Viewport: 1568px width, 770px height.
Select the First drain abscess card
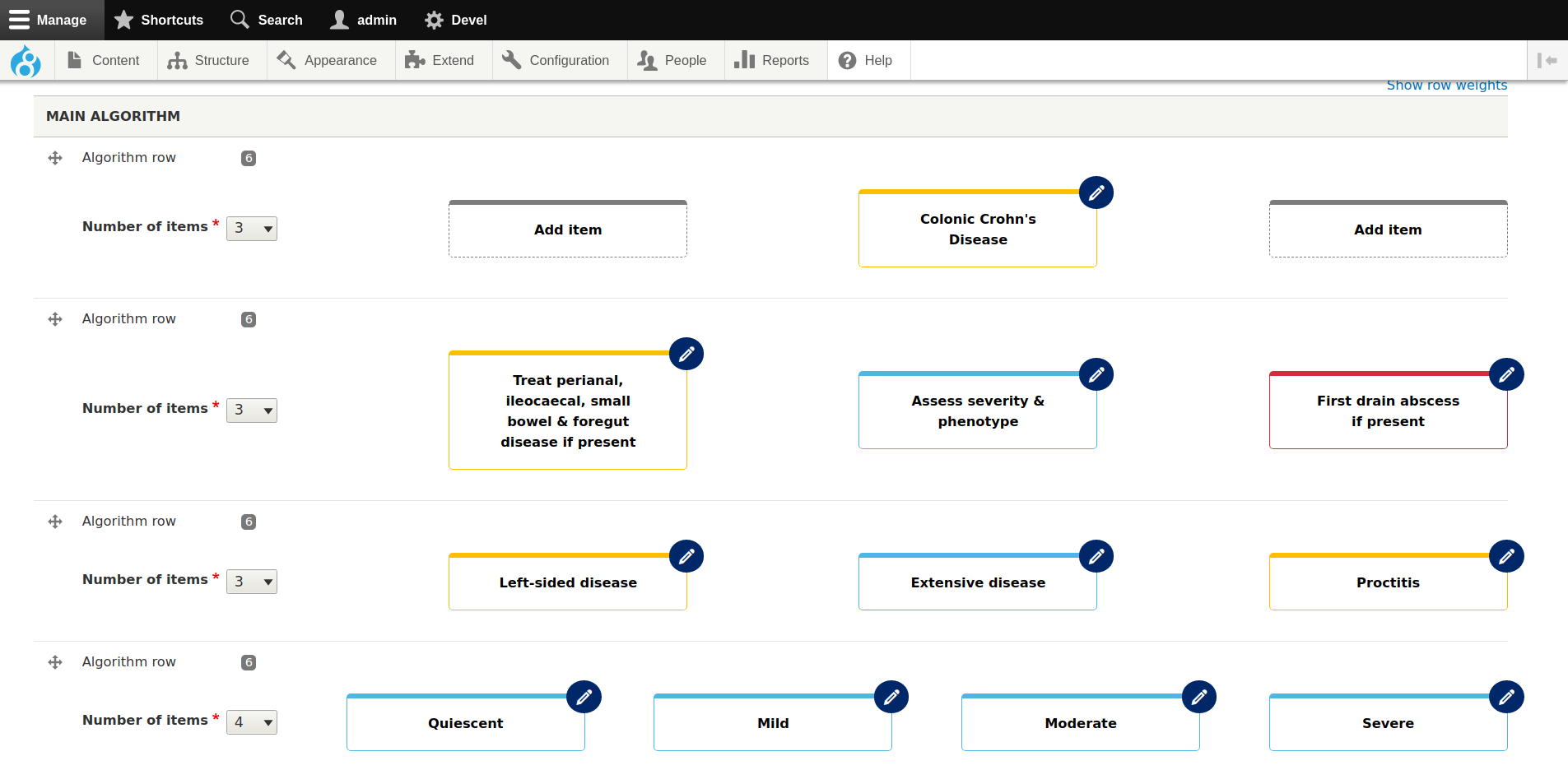pos(1388,411)
